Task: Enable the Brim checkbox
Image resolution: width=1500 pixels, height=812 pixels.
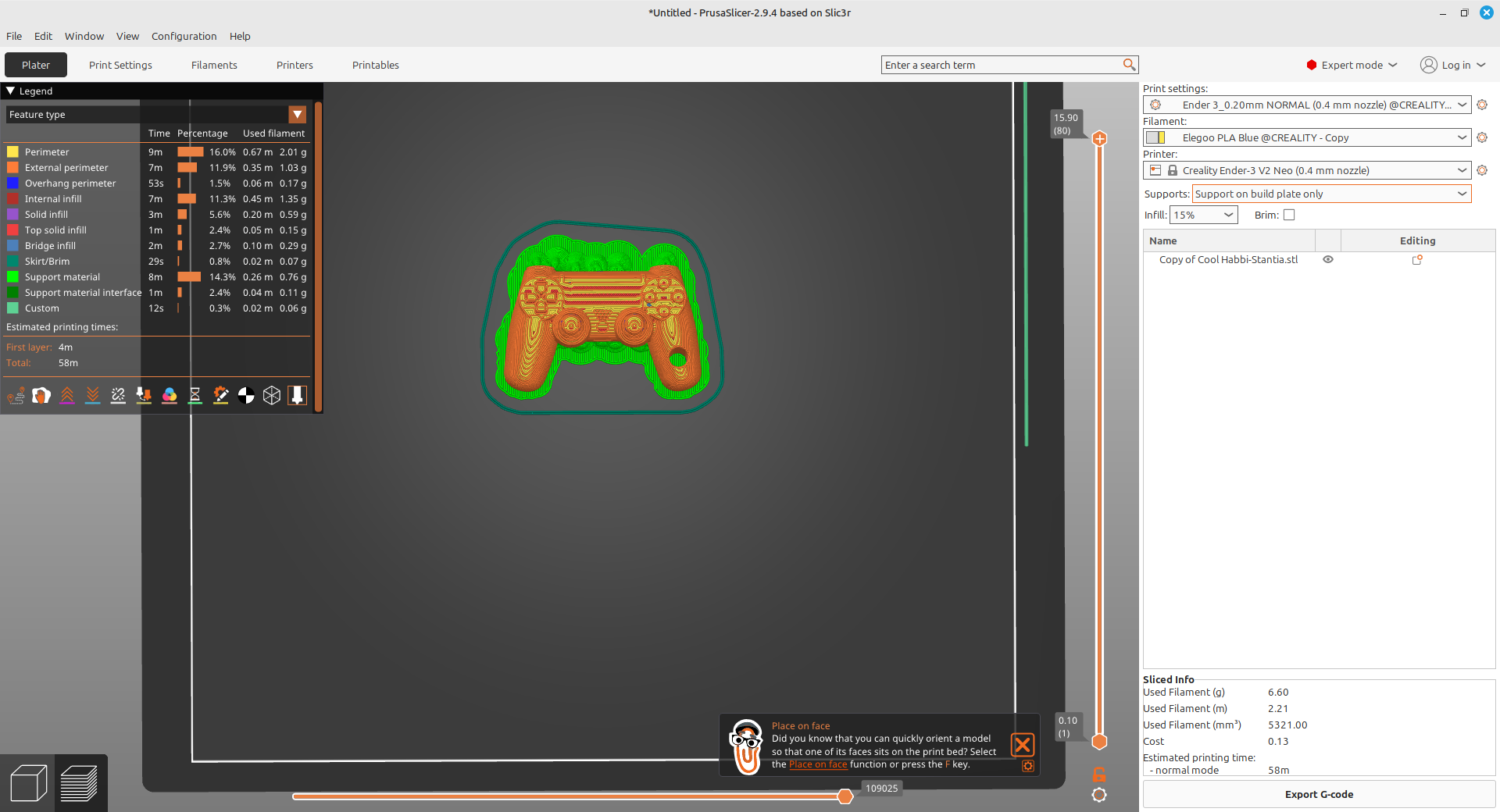Action: point(1289,215)
